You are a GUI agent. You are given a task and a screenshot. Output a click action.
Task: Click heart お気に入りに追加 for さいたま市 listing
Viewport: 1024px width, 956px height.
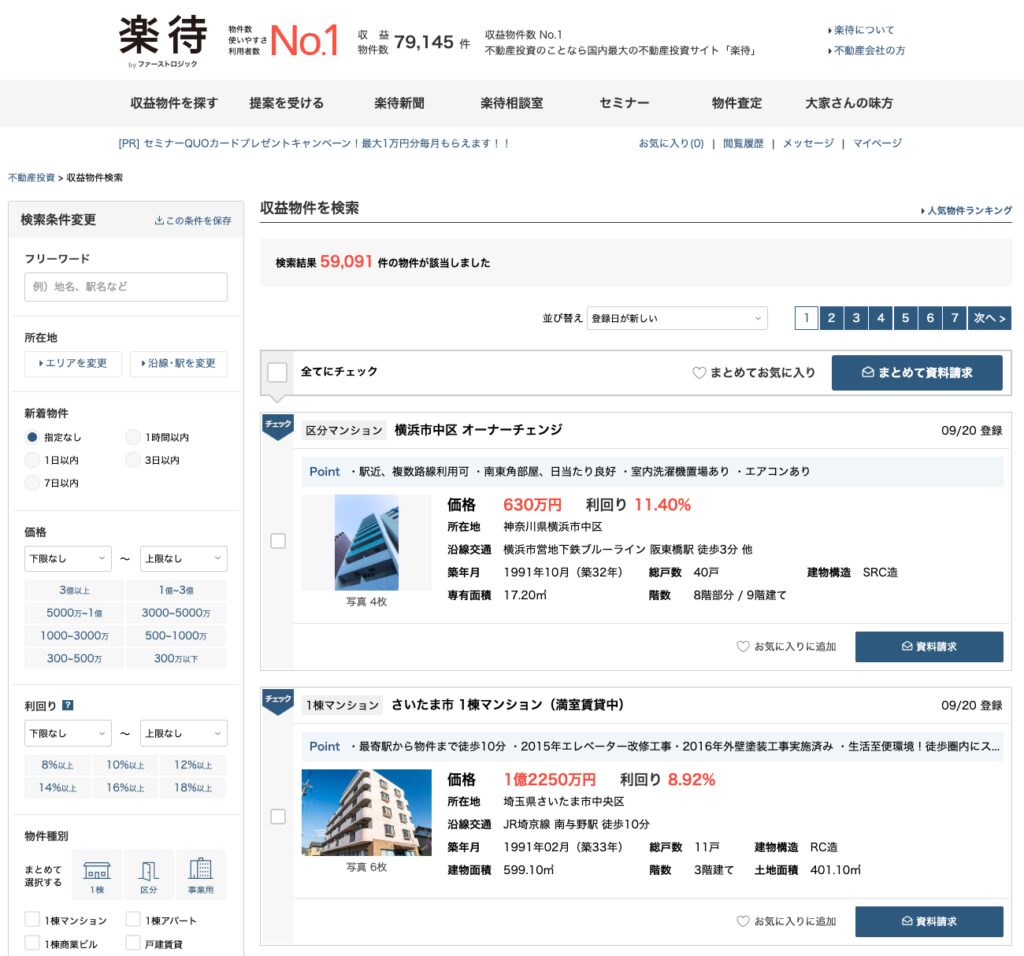tap(786, 921)
